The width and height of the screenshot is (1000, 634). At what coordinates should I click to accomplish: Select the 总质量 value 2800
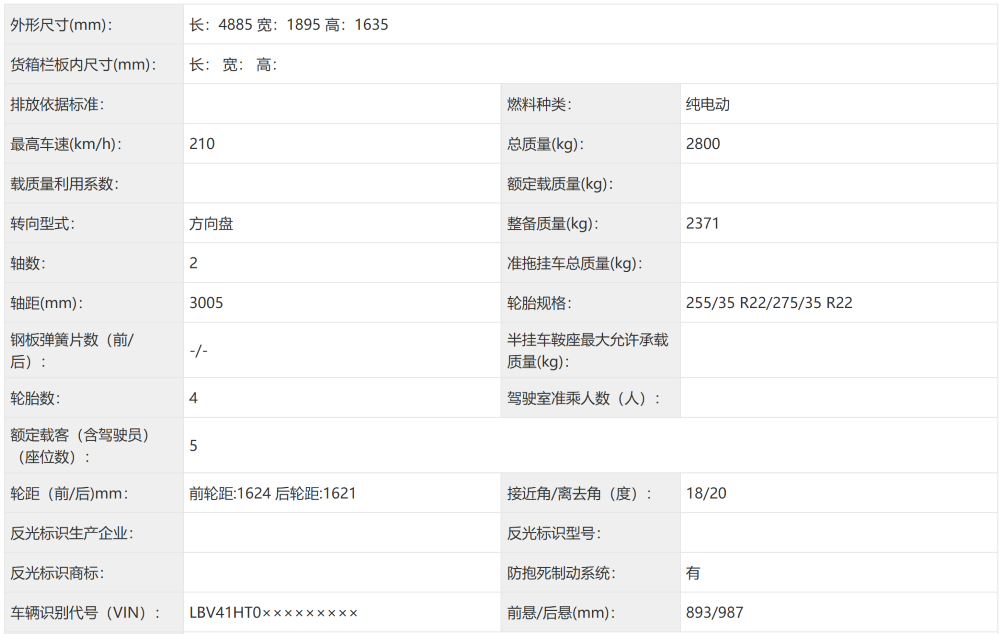(705, 143)
